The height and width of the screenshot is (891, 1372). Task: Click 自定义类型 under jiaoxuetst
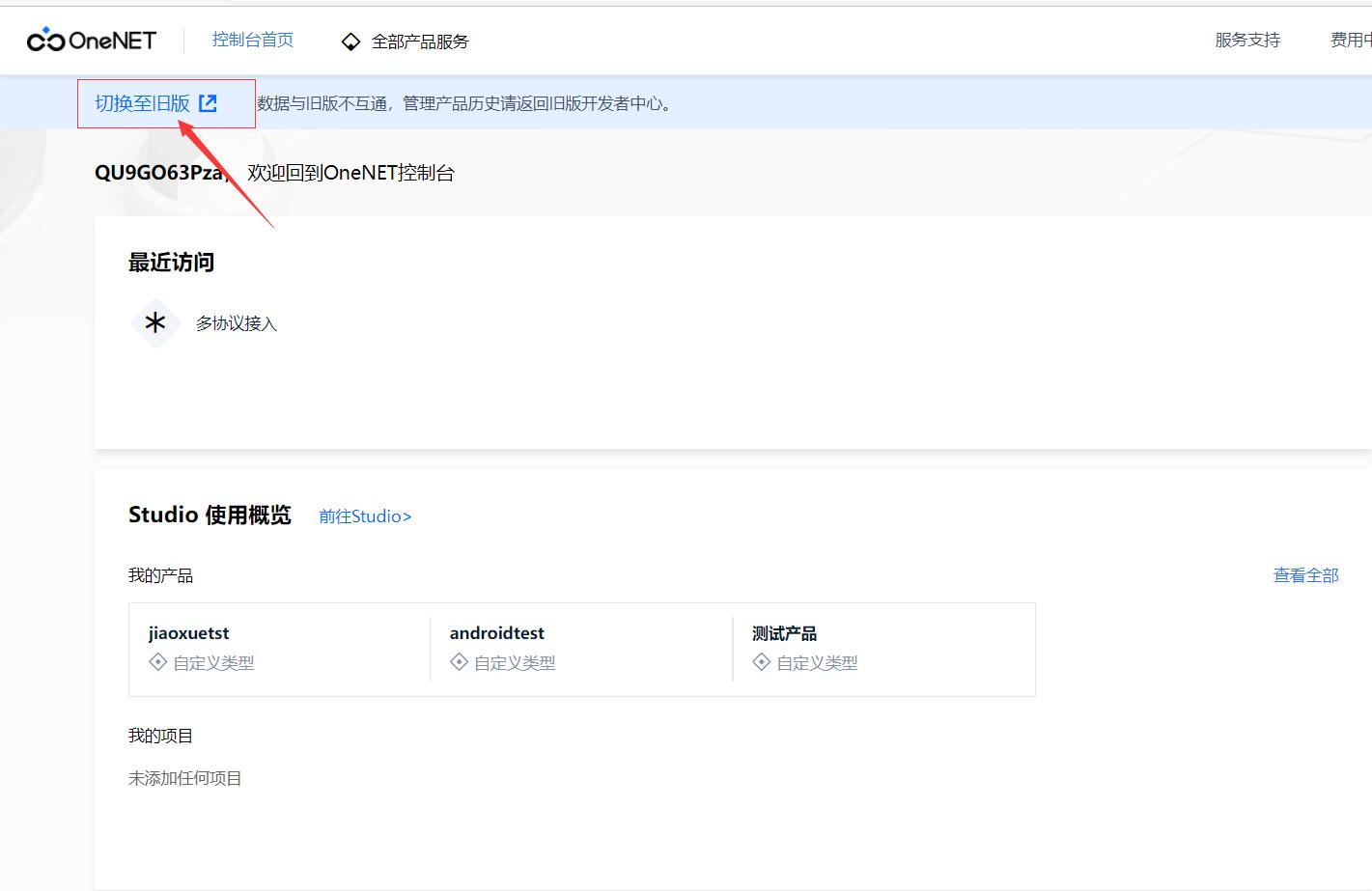(213, 663)
